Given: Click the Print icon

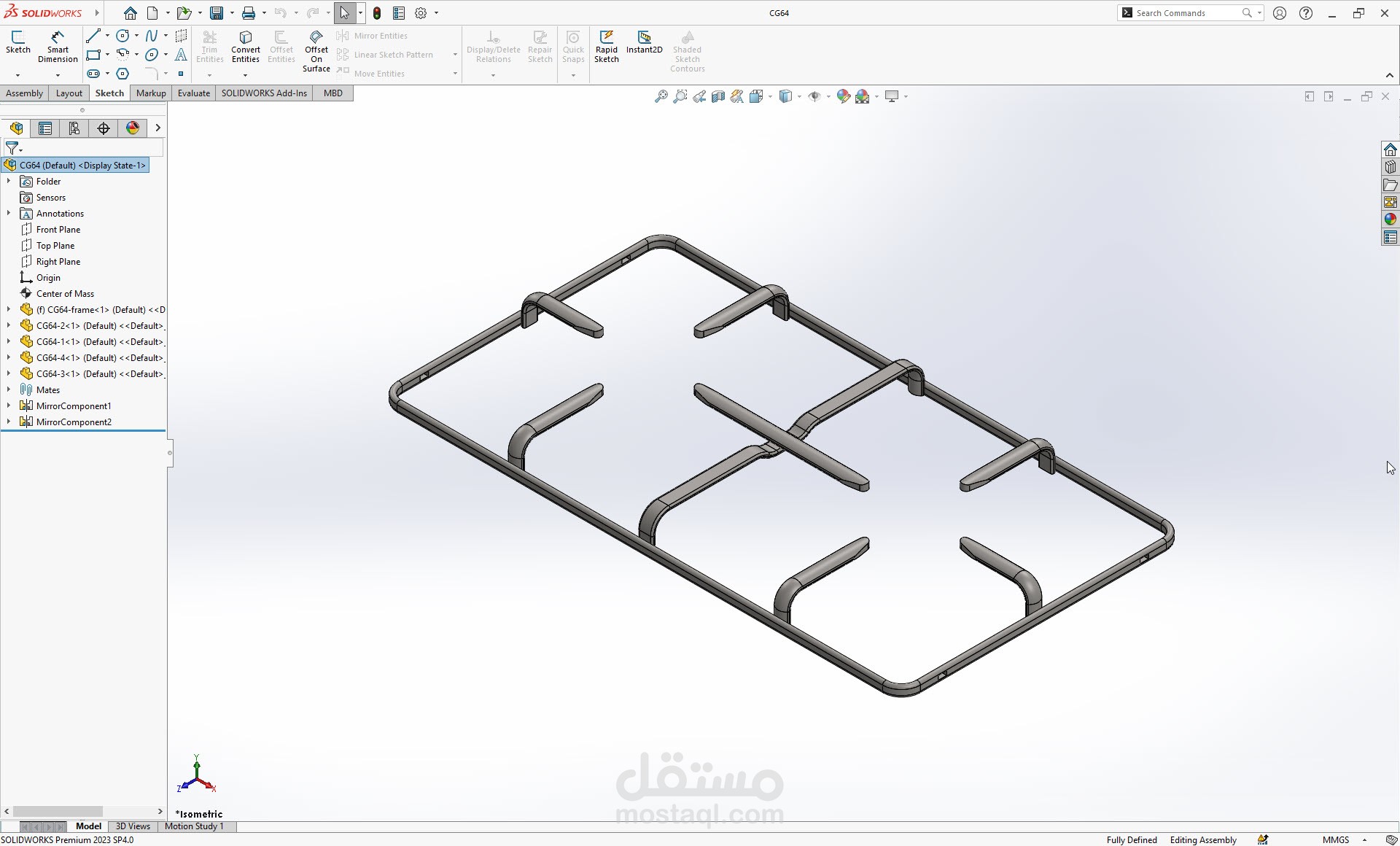Looking at the screenshot, I should pos(249,13).
